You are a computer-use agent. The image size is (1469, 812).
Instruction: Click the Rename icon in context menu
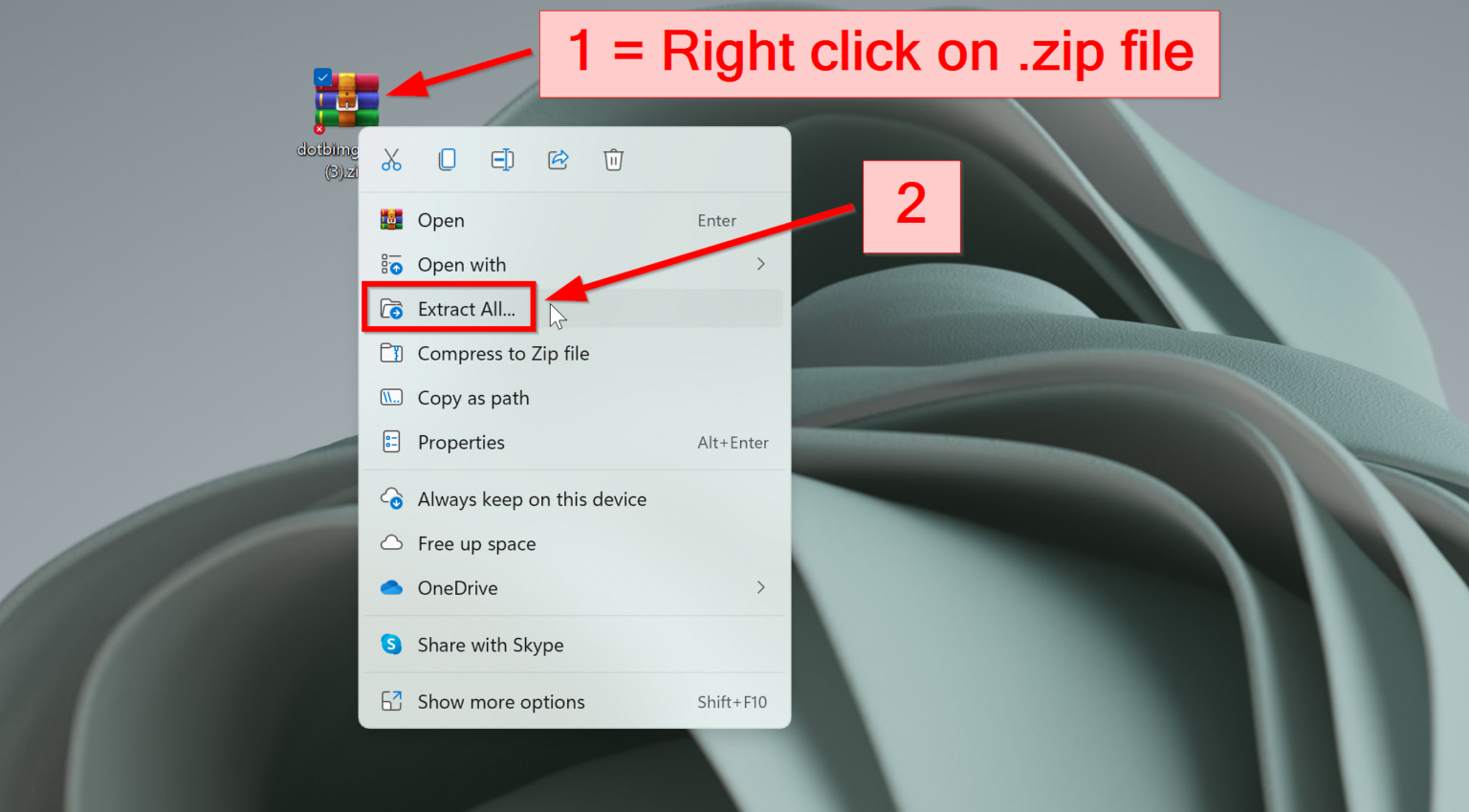502,160
